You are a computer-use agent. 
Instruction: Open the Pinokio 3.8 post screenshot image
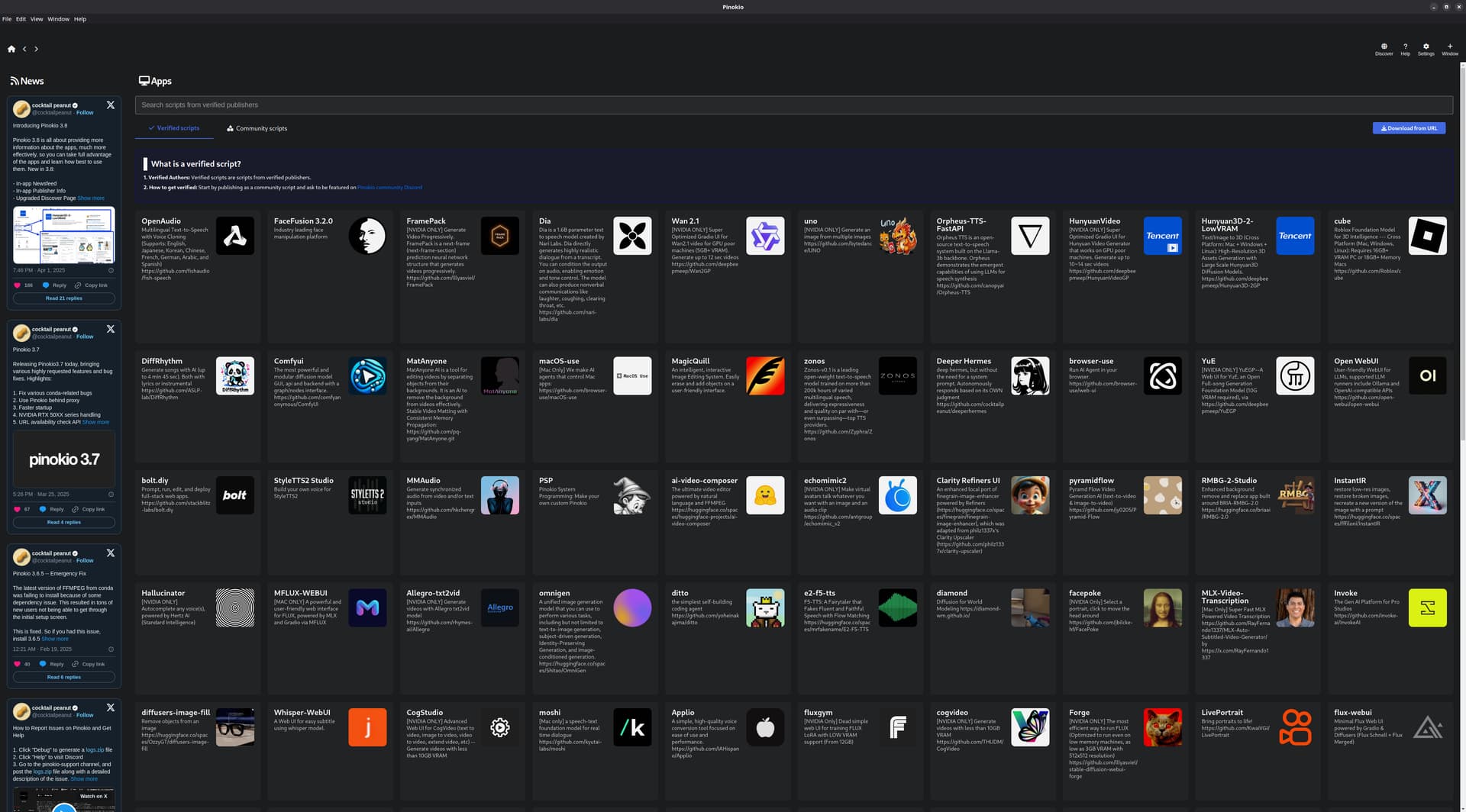[x=64, y=235]
